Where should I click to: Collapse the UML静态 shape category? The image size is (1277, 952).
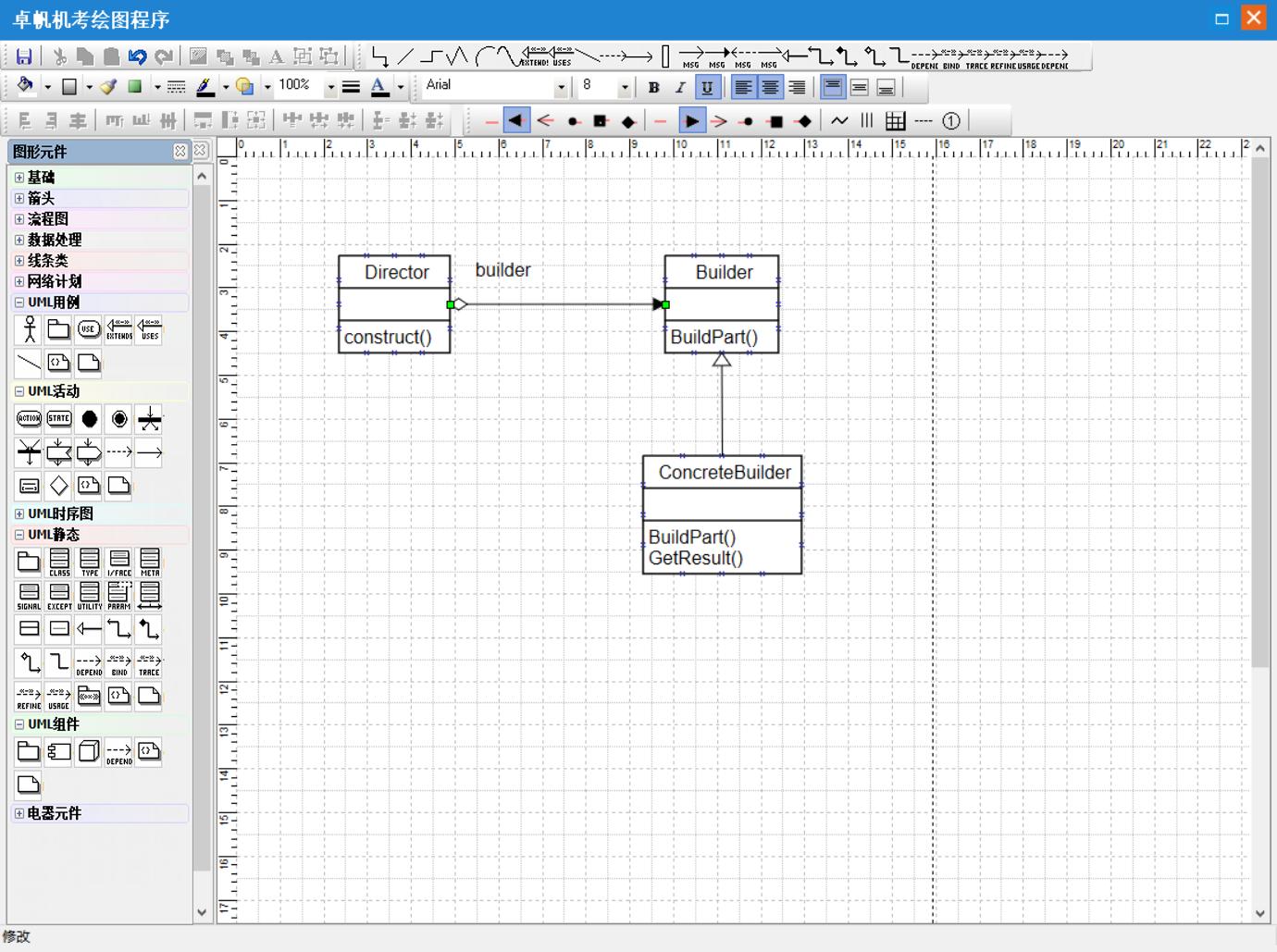(x=19, y=534)
